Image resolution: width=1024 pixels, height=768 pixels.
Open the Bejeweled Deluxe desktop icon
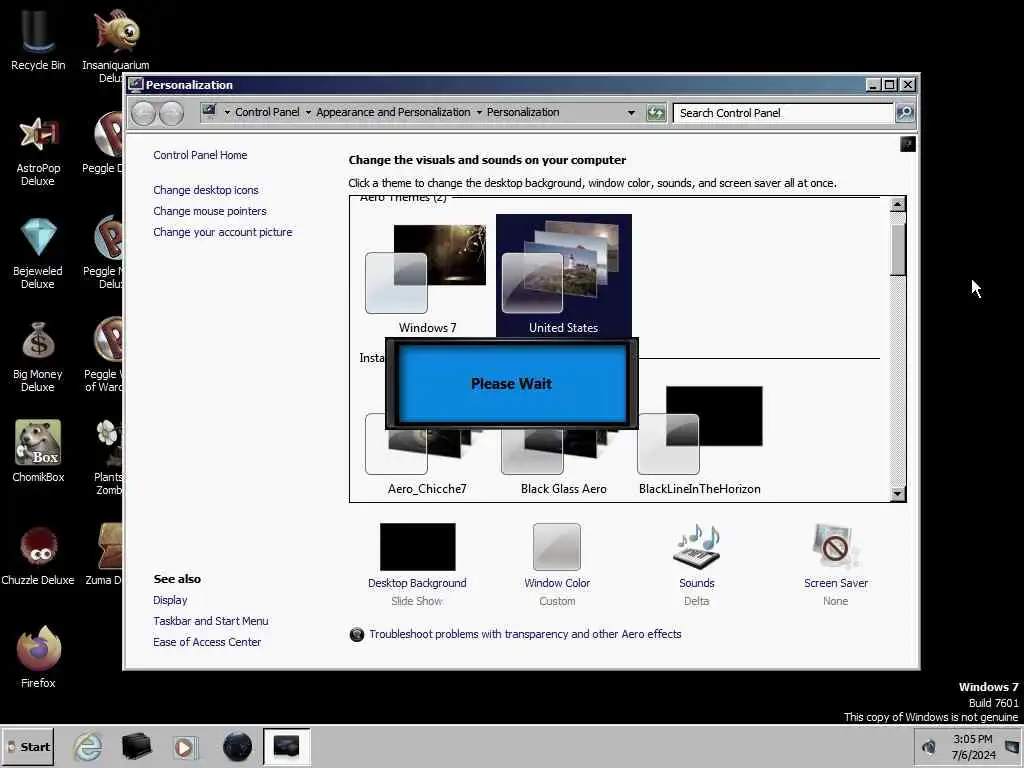point(38,253)
